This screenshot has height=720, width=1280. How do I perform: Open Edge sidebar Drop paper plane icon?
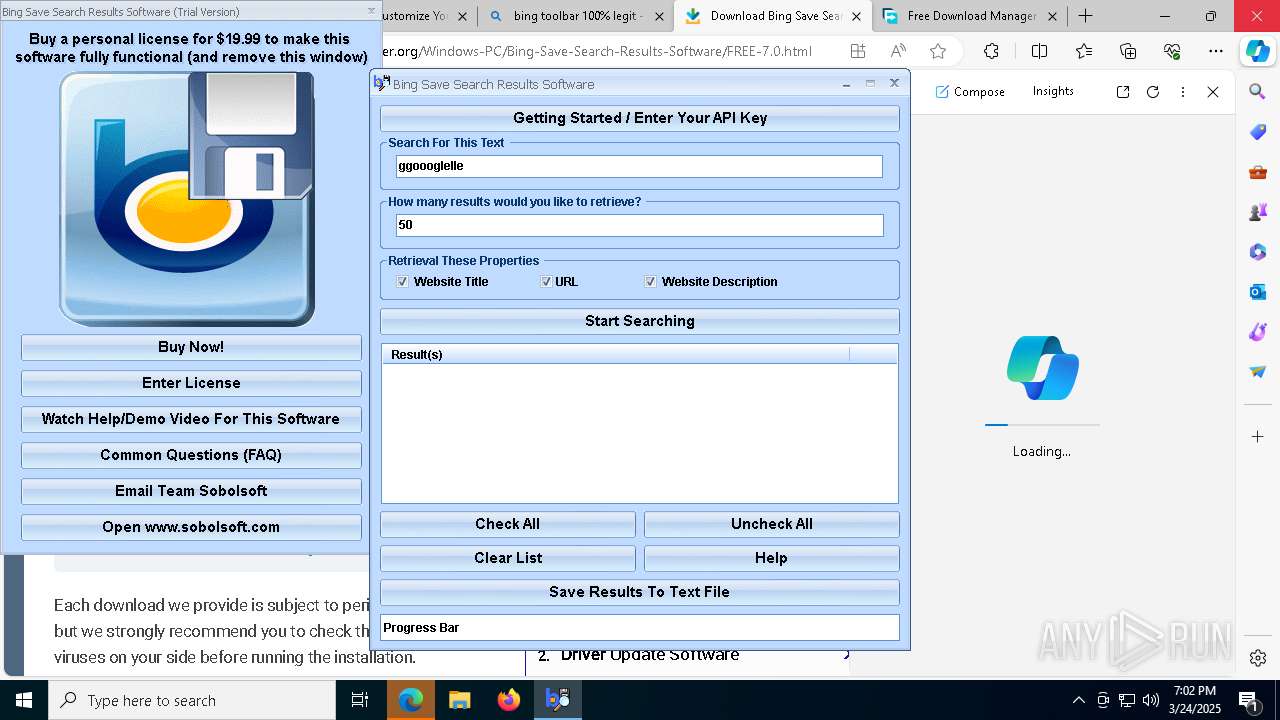click(1258, 372)
